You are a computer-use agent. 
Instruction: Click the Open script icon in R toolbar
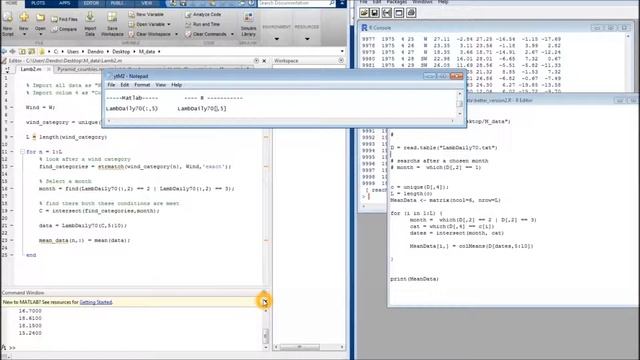[364, 13]
